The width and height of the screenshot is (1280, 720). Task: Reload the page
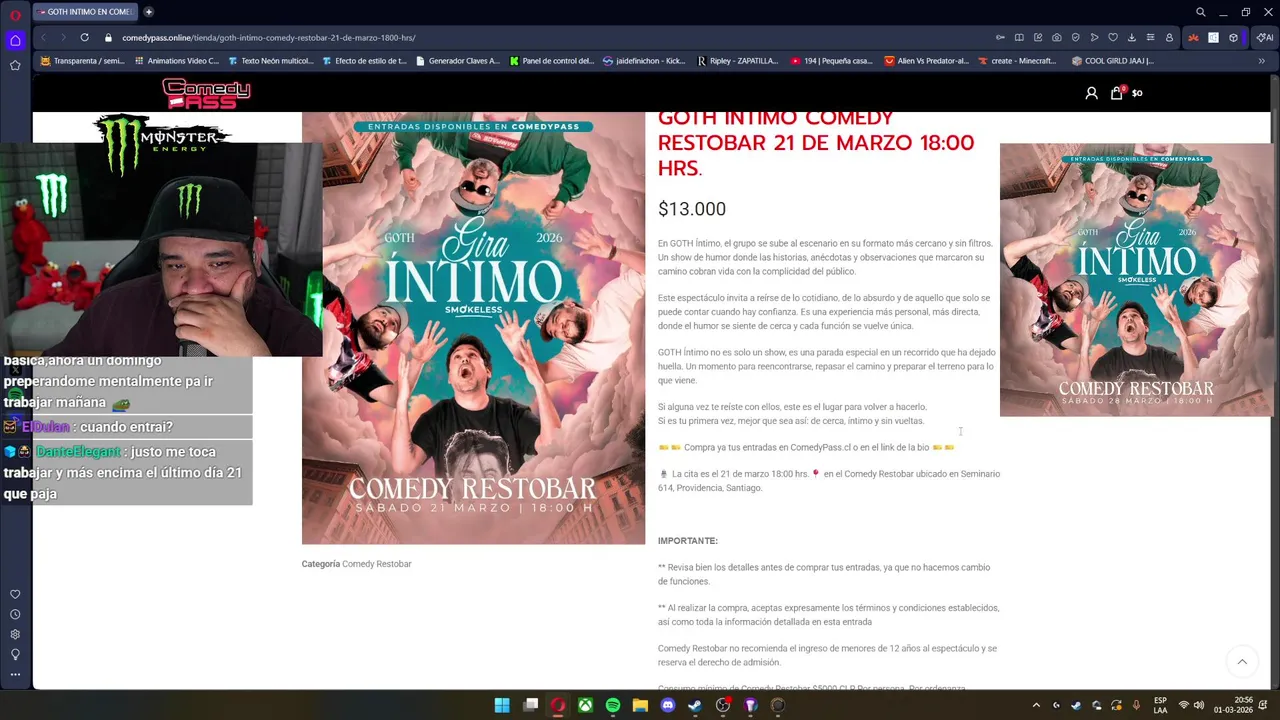[84, 38]
